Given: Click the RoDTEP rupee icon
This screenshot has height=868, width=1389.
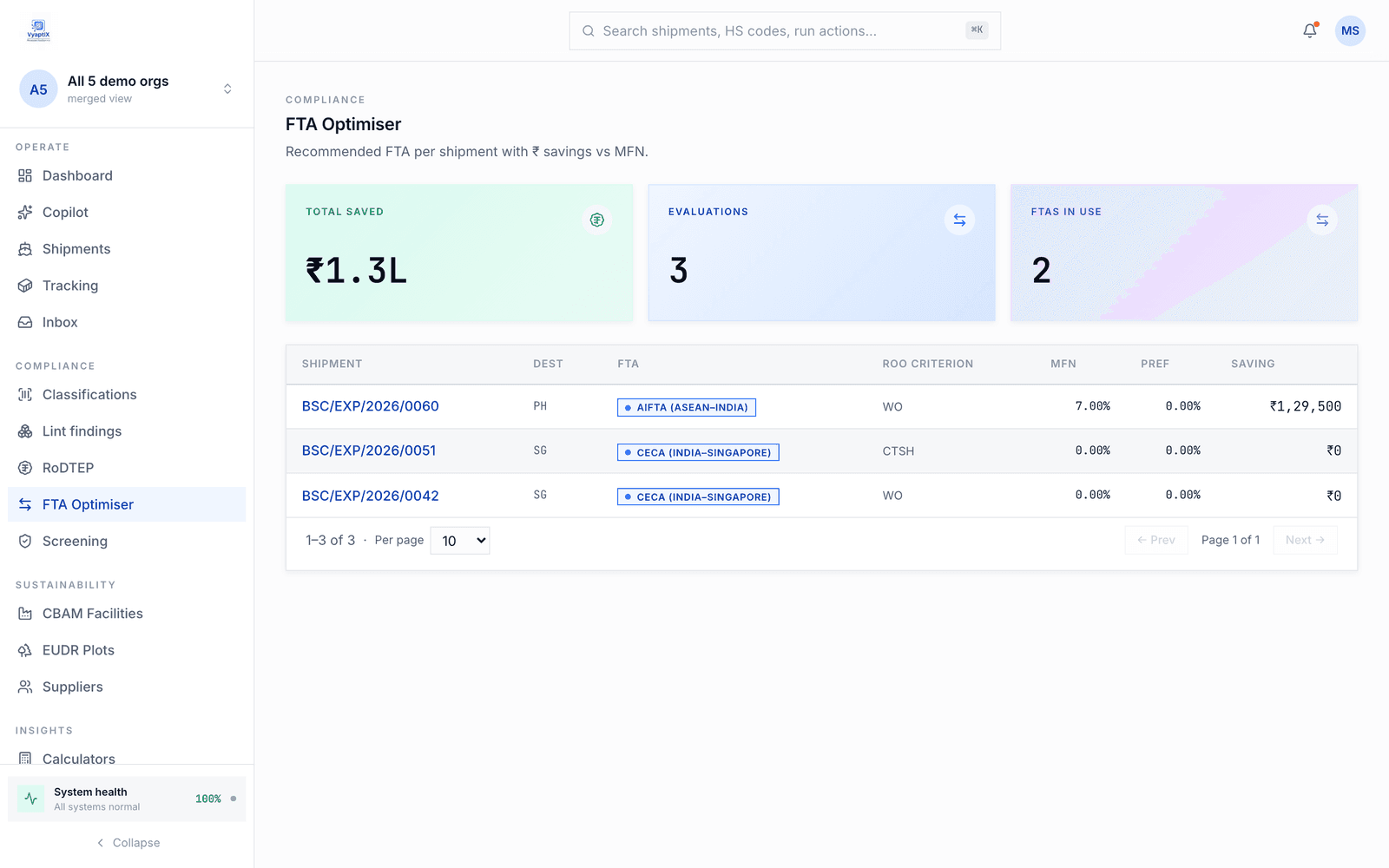Looking at the screenshot, I should 25,468.
